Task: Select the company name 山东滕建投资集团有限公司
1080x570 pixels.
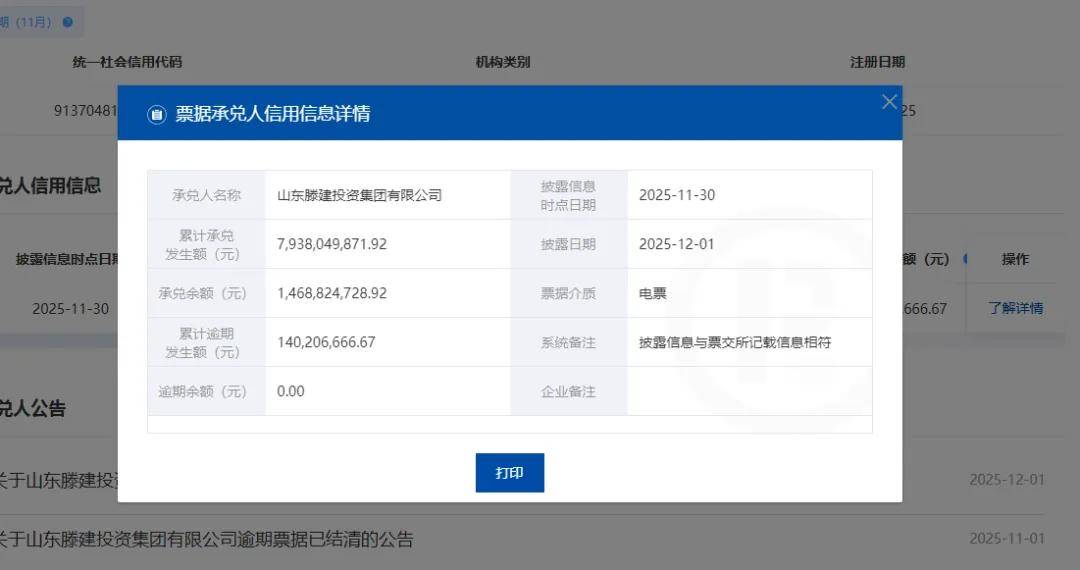Action: click(x=359, y=195)
